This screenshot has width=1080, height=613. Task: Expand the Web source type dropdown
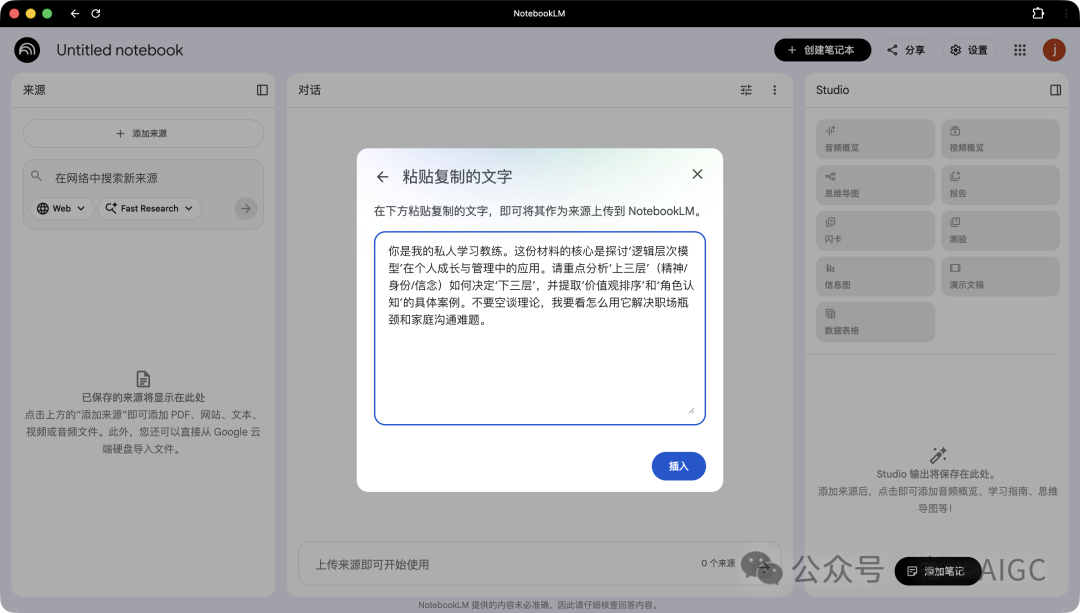pyautogui.click(x=61, y=208)
